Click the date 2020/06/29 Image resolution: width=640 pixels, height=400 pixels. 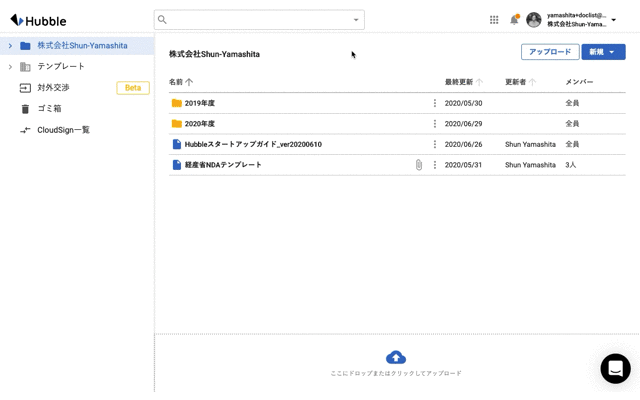pos(463,123)
